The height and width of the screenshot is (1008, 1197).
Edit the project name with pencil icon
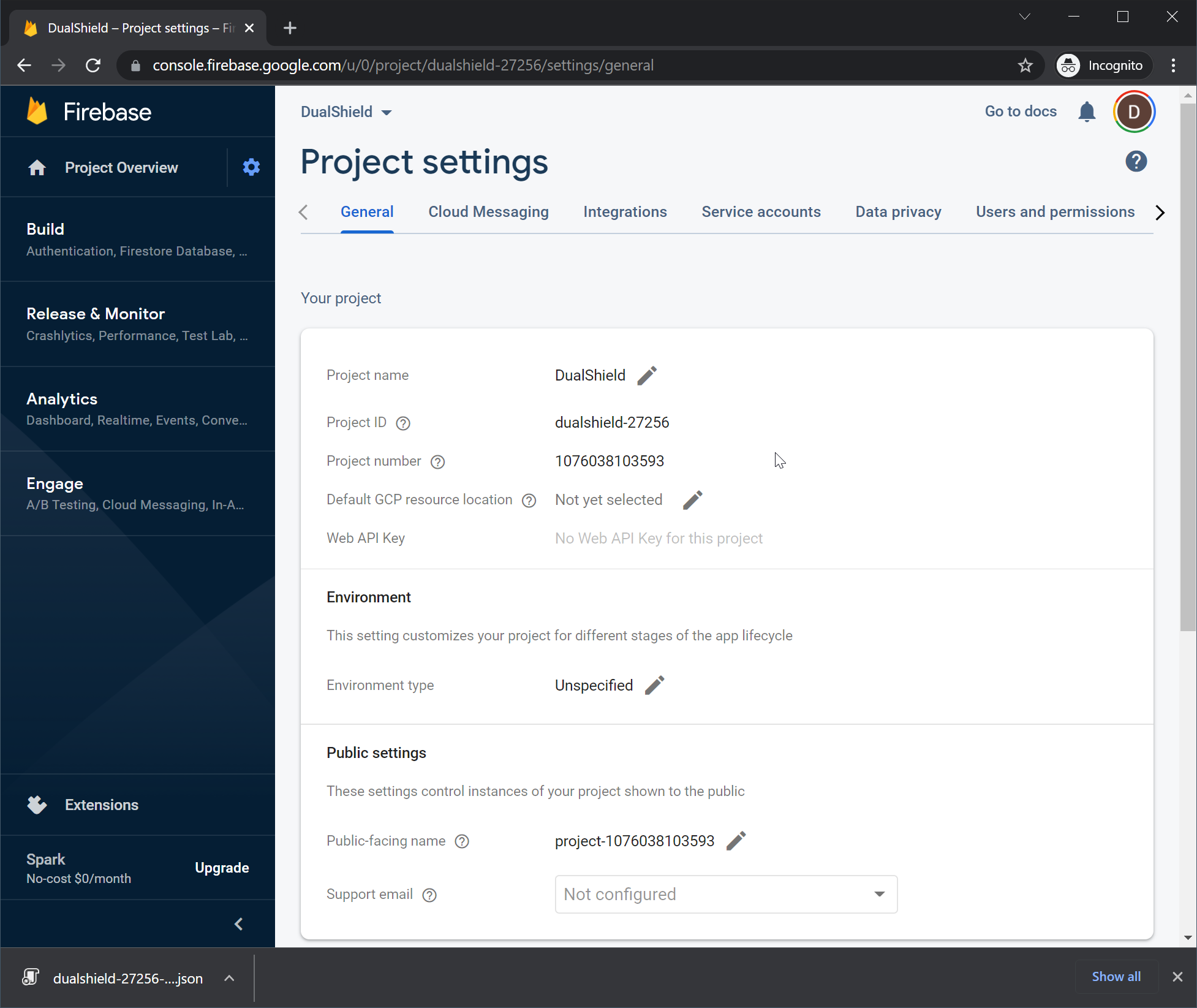(x=647, y=375)
